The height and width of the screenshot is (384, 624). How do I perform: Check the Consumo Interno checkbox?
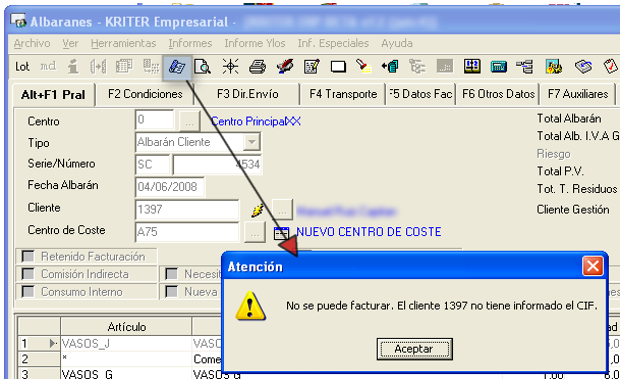point(28,292)
